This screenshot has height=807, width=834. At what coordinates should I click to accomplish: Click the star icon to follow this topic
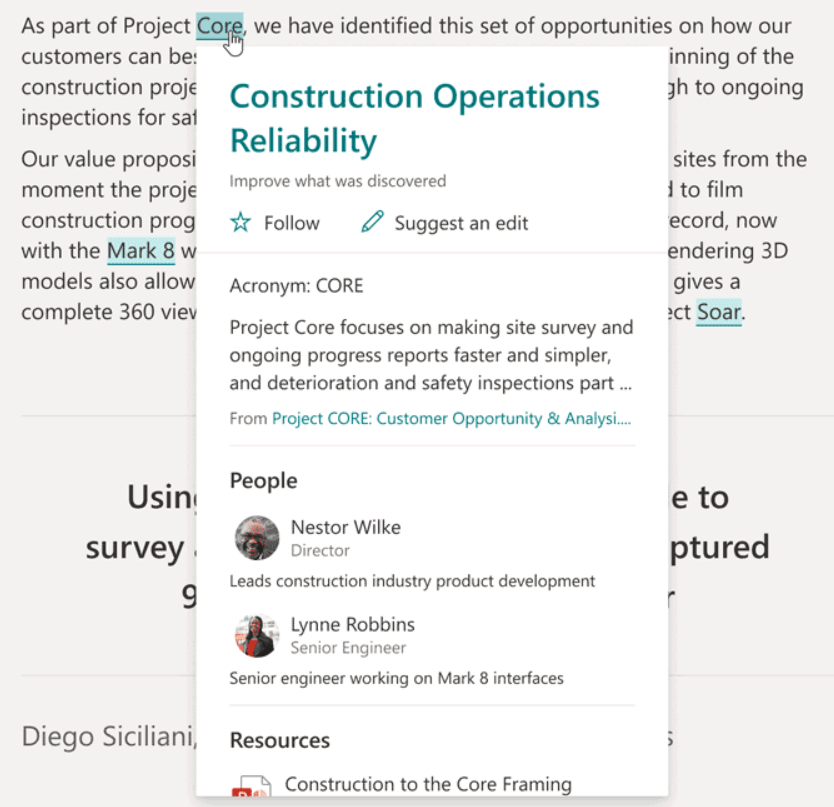[x=240, y=222]
